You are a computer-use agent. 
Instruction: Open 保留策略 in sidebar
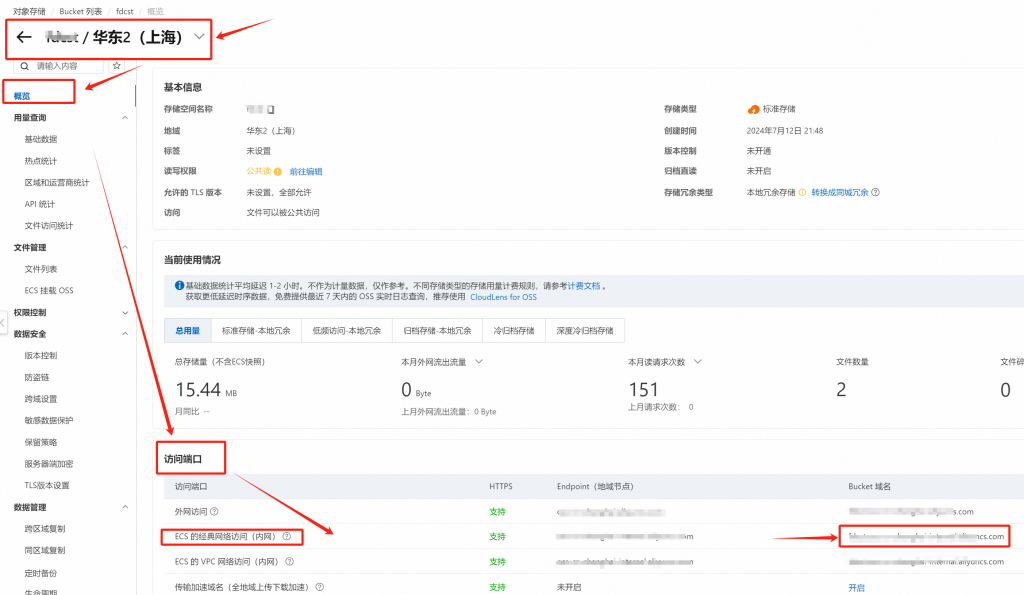40,442
